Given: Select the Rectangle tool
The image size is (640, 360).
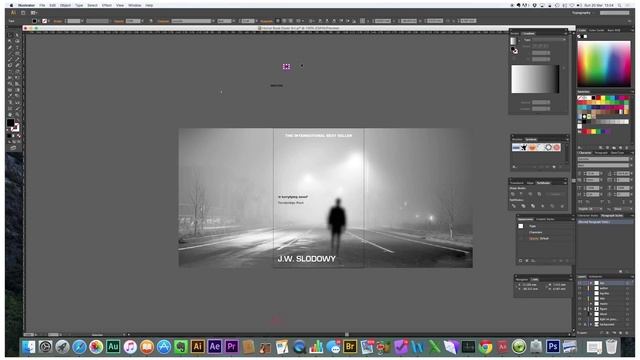Looking at the screenshot, I should pos(17,53).
